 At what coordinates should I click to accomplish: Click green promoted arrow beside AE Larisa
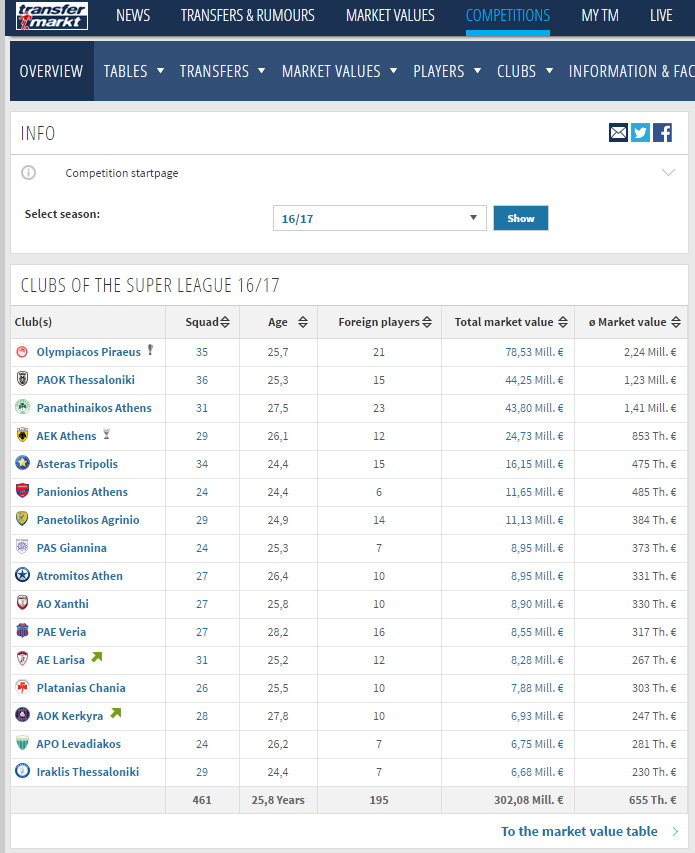tap(97, 657)
